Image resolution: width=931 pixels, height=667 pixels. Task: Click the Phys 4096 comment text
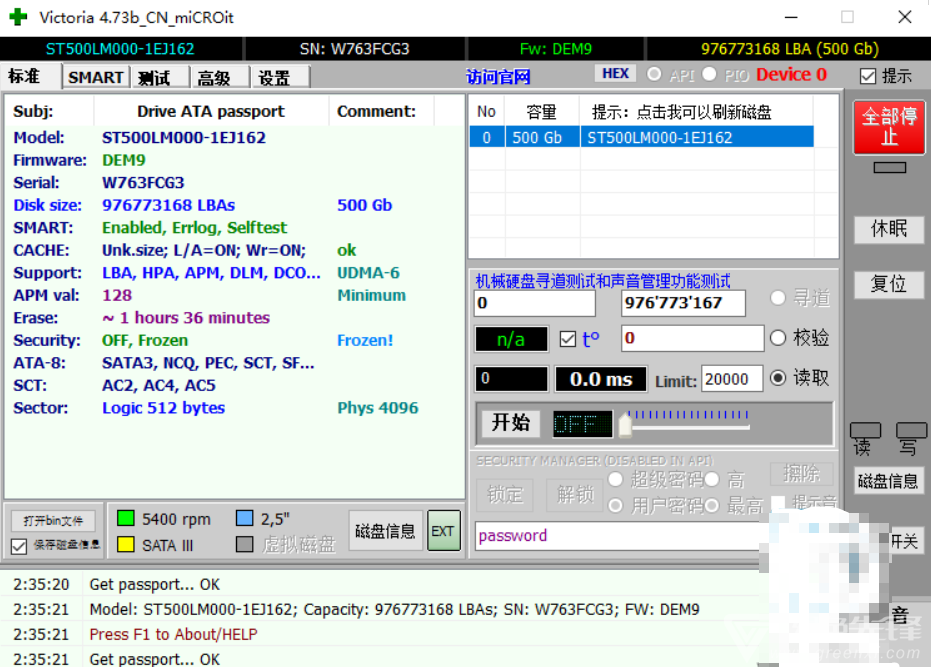click(378, 408)
